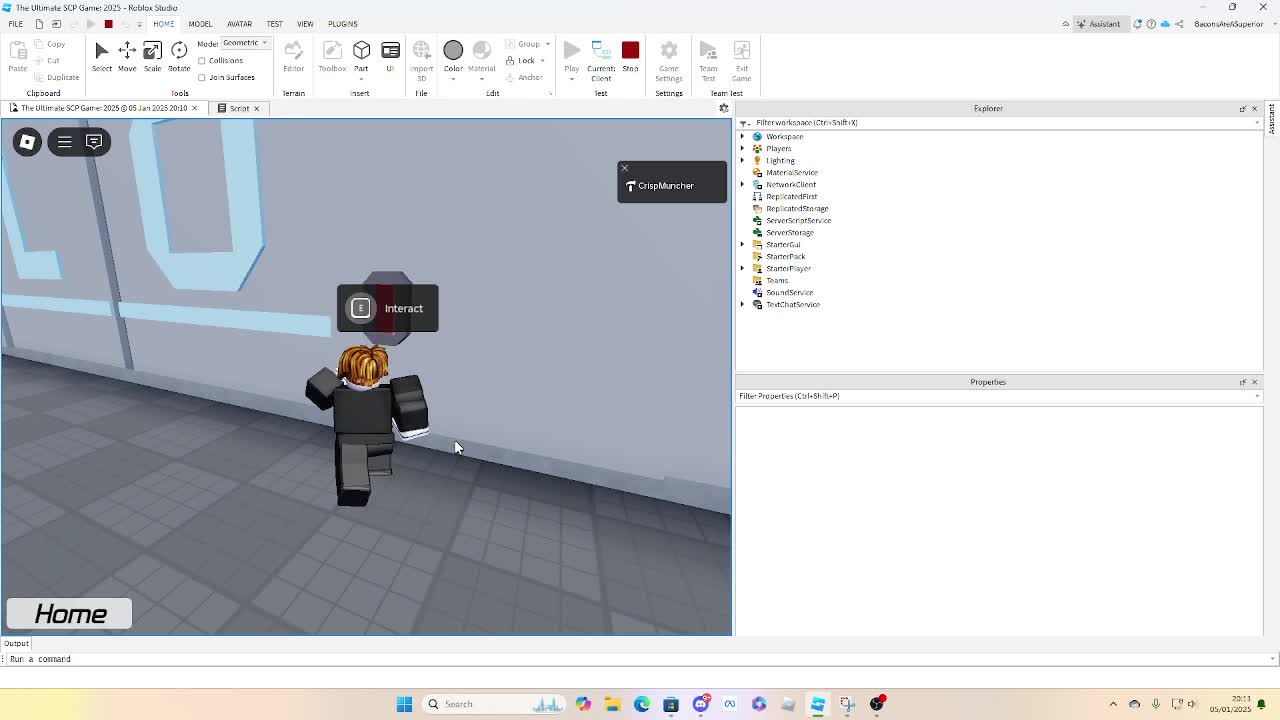Open the Windows Start menu

pyautogui.click(x=404, y=704)
